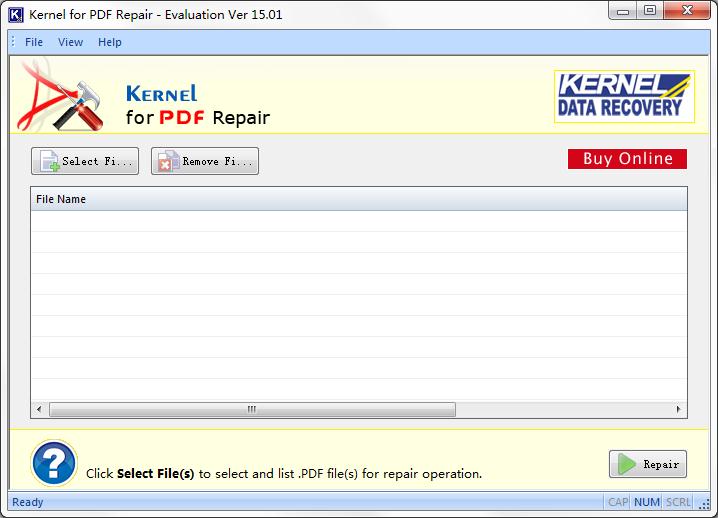The width and height of the screenshot is (718, 518).
Task: Close the Kernel PDF Repair window
Action: pyautogui.click(x=687, y=11)
